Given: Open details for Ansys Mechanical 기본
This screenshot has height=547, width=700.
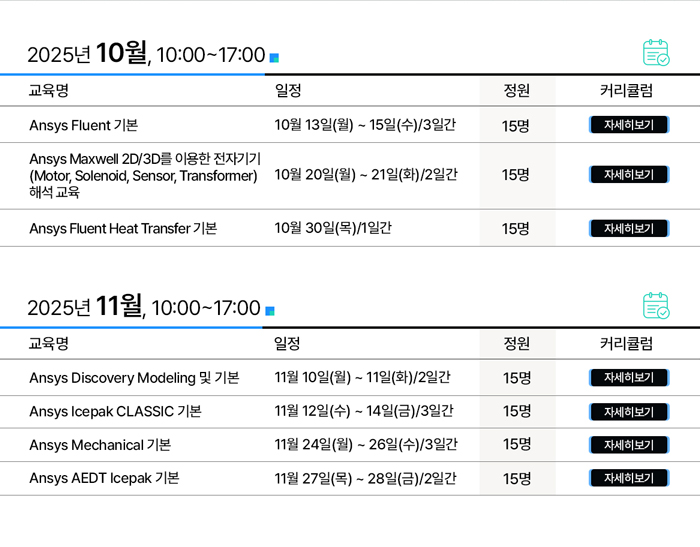Looking at the screenshot, I should (x=629, y=445).
